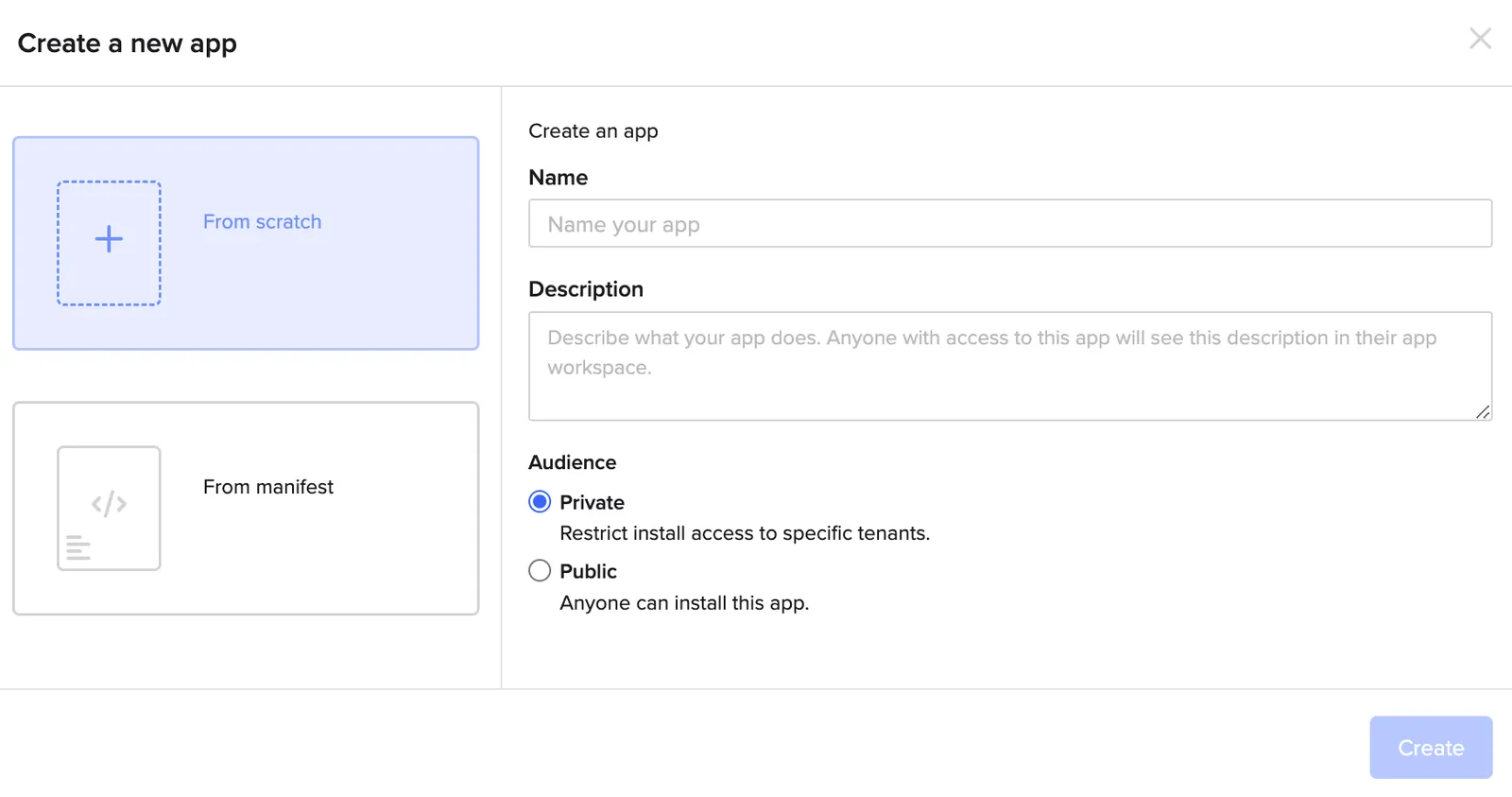Screen dimensions: 1512x797
Task: Select the From manifest option card
Action: point(246,509)
